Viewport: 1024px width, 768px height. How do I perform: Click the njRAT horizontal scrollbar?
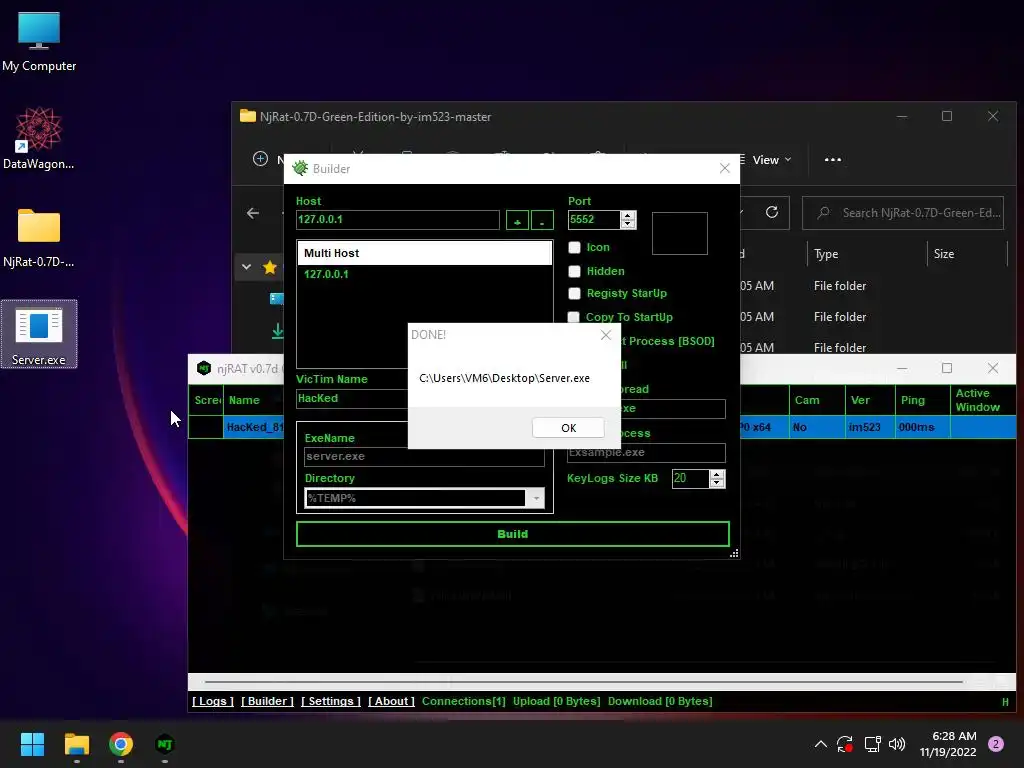(583, 681)
